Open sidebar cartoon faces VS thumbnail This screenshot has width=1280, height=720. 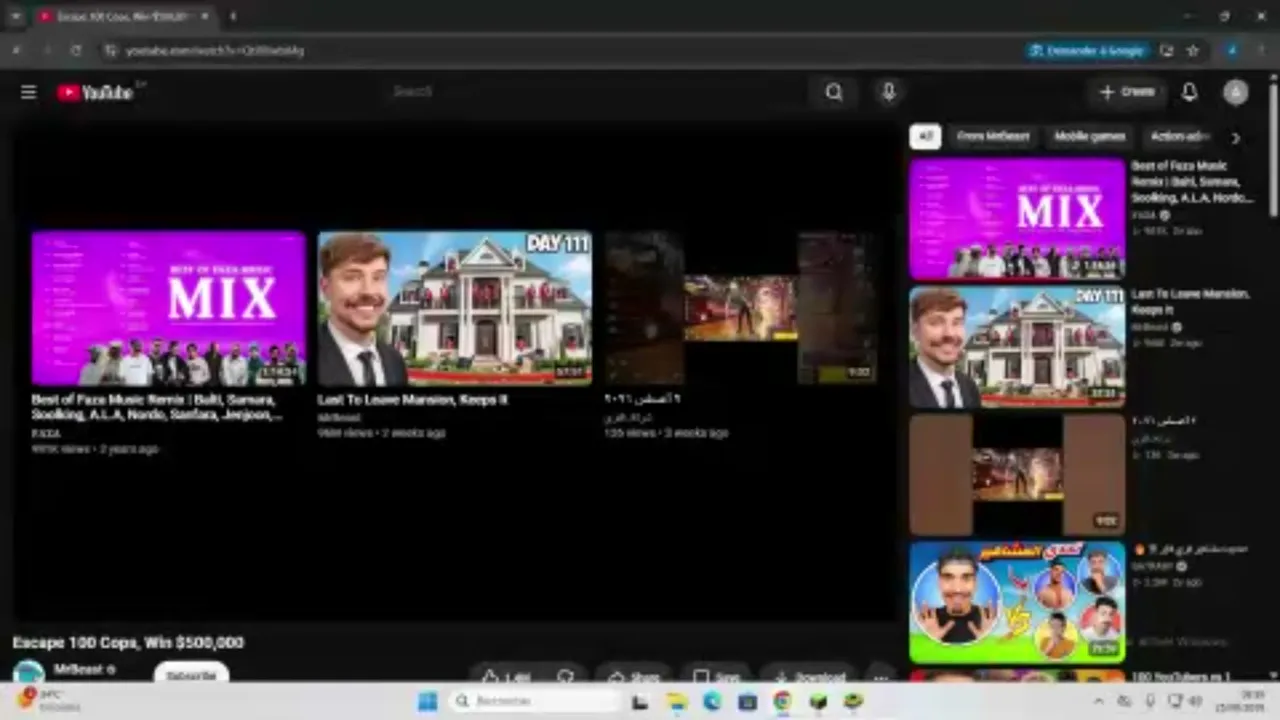click(x=1017, y=603)
